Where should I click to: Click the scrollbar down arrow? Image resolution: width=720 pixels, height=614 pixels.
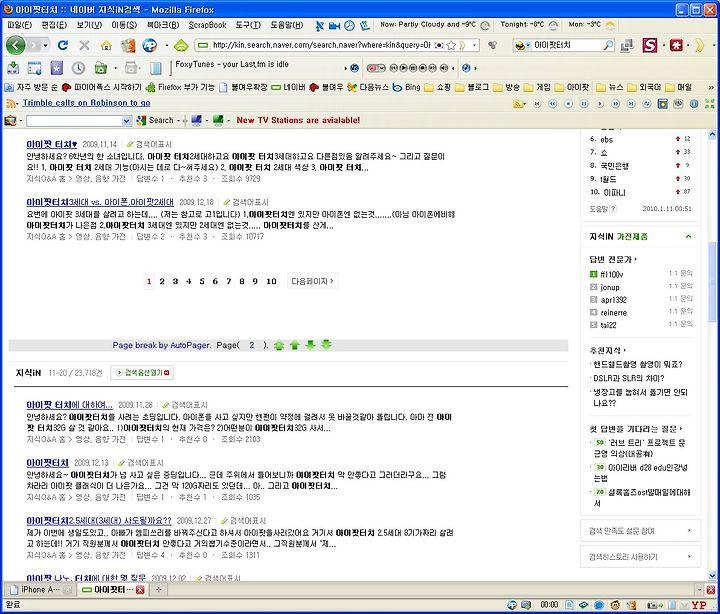(x=712, y=575)
